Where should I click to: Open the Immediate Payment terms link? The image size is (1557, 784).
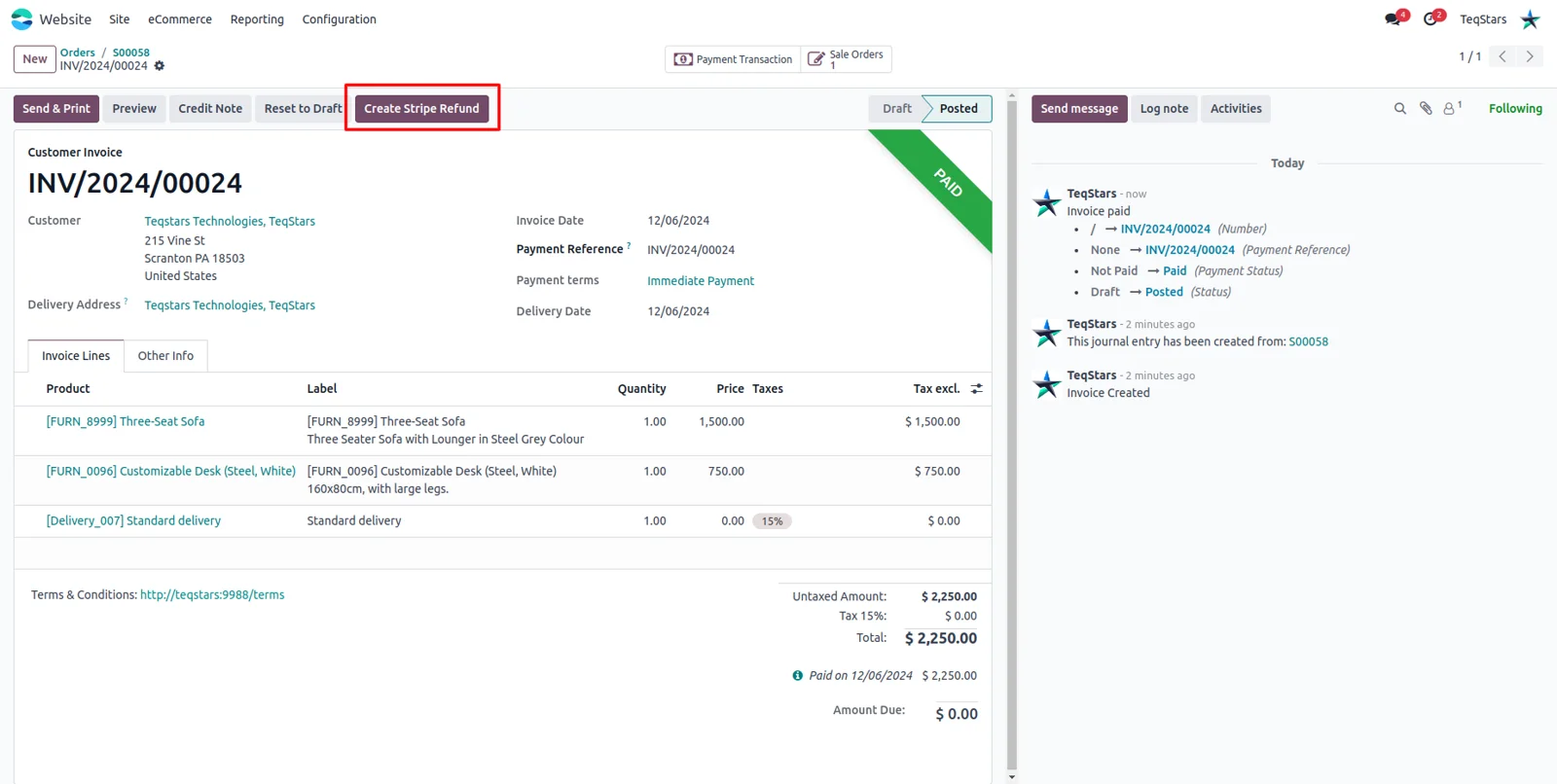(x=701, y=281)
